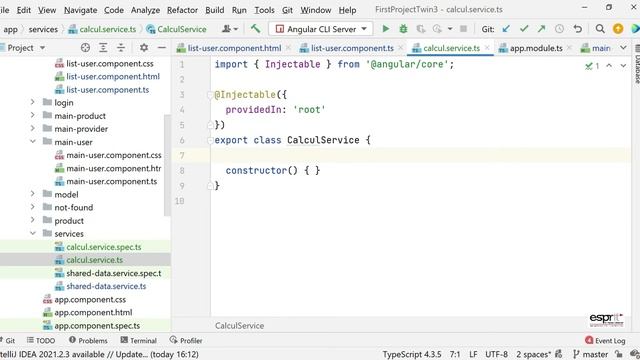Open Search Everywhere magnifier icon
Image resolution: width=640 pixels, height=360 pixels.
(600, 29)
